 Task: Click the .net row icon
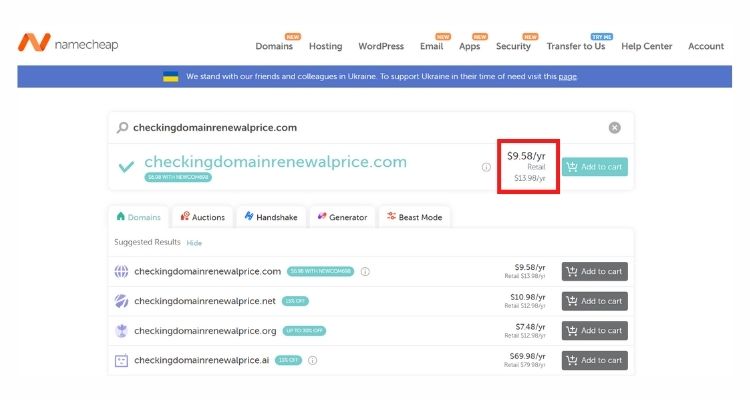121,301
